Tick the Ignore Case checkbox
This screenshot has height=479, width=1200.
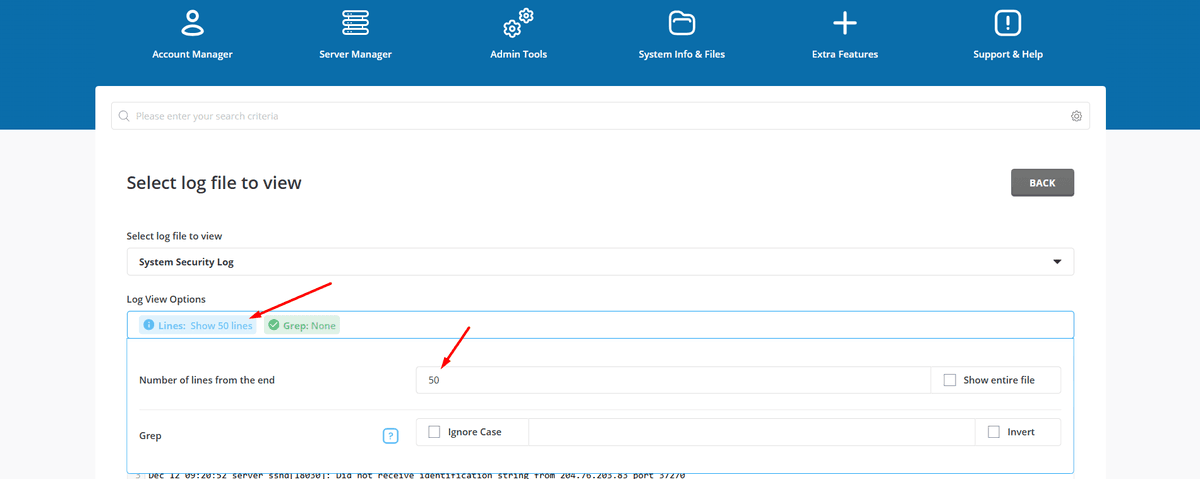click(434, 432)
